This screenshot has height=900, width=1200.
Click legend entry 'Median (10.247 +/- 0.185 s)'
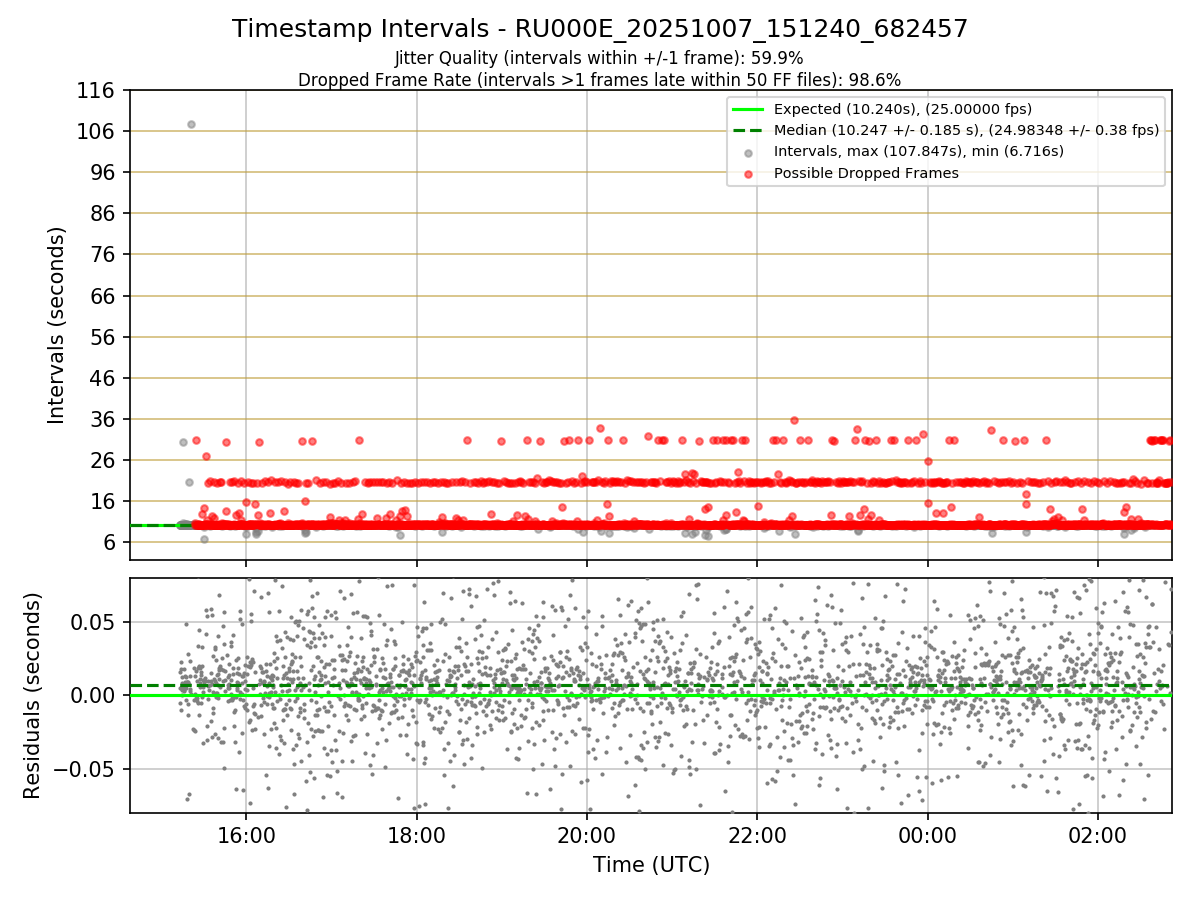[967, 130]
